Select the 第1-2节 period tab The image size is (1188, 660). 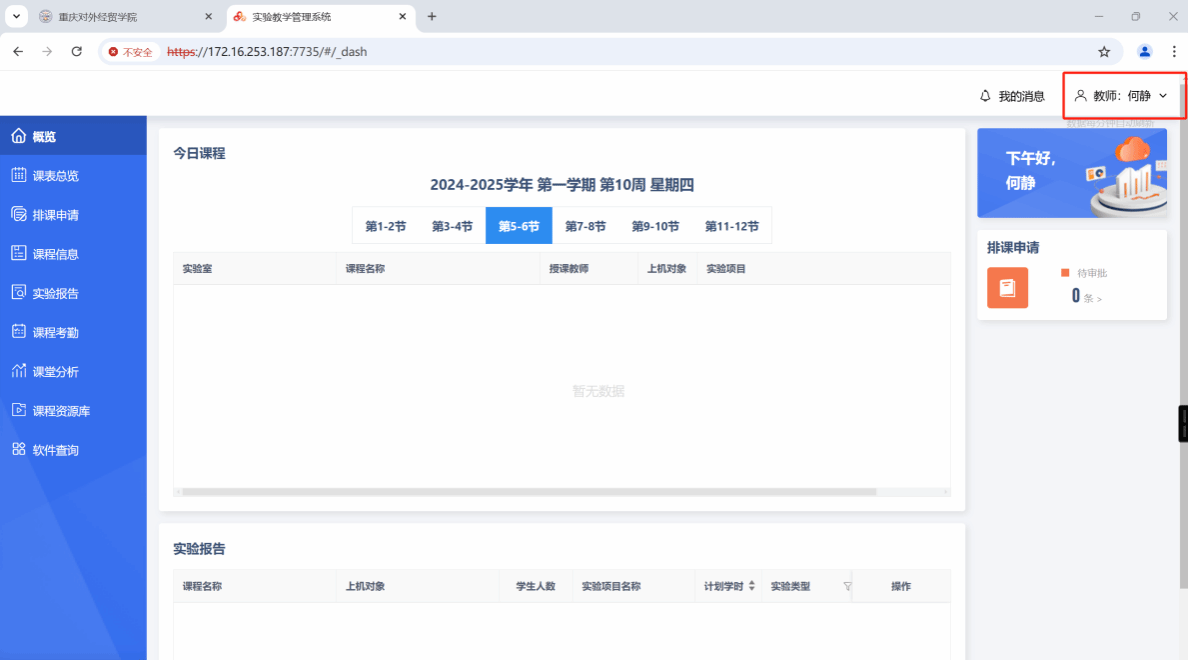pos(385,226)
